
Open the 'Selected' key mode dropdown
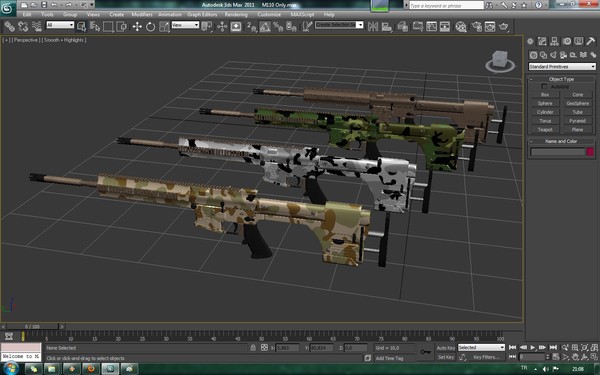481,347
